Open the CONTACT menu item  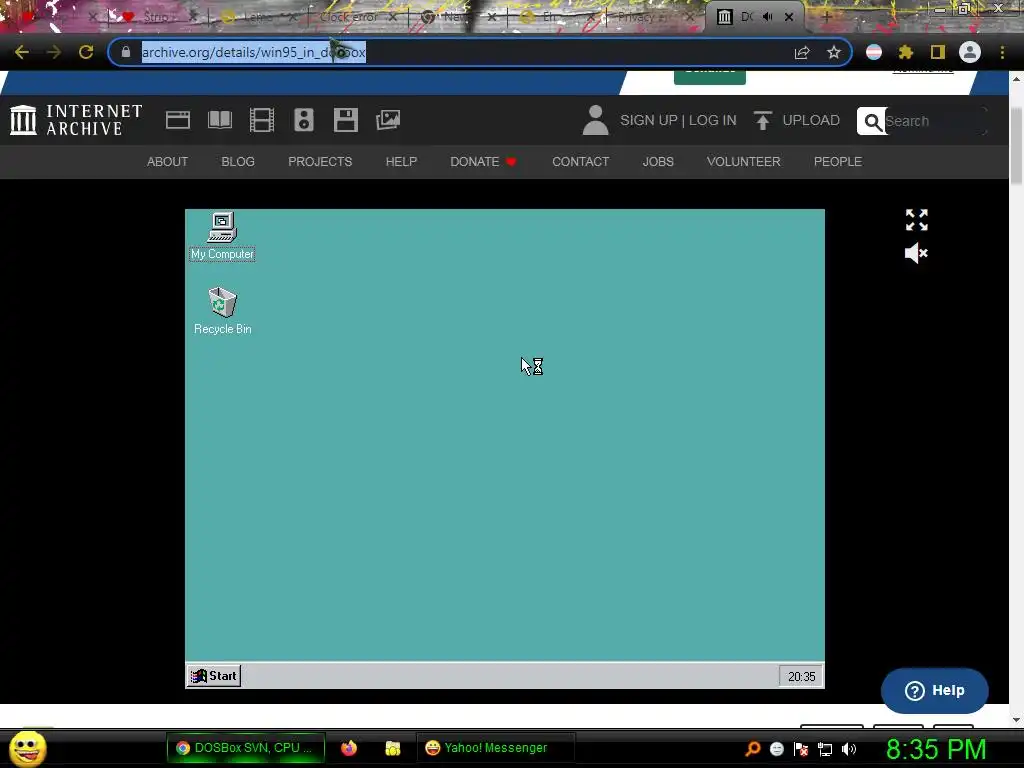tap(581, 161)
